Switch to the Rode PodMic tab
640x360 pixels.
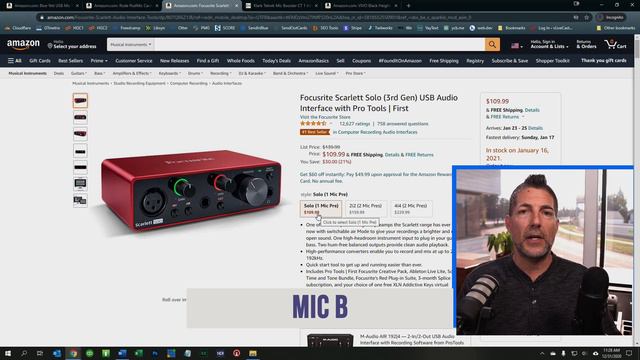pos(121,6)
